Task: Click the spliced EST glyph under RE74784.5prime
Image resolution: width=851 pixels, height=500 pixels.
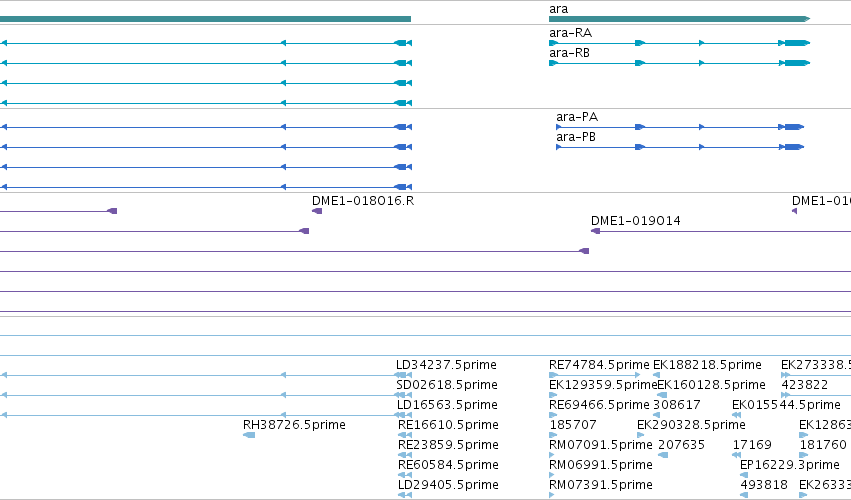Action: (595, 375)
